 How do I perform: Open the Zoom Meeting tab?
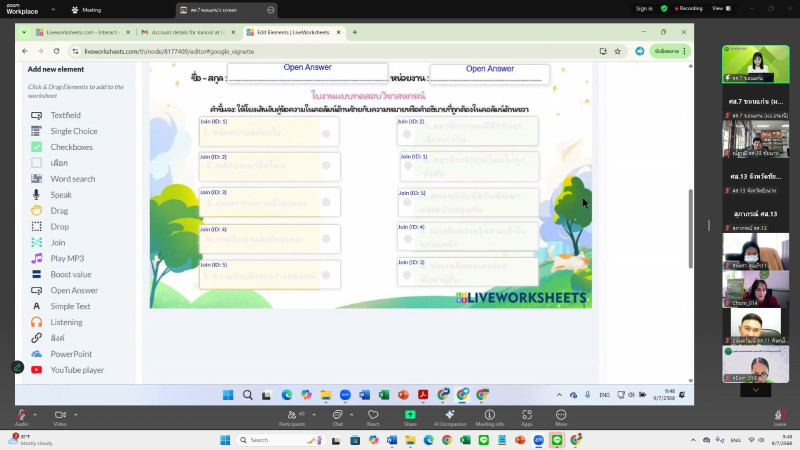click(87, 10)
